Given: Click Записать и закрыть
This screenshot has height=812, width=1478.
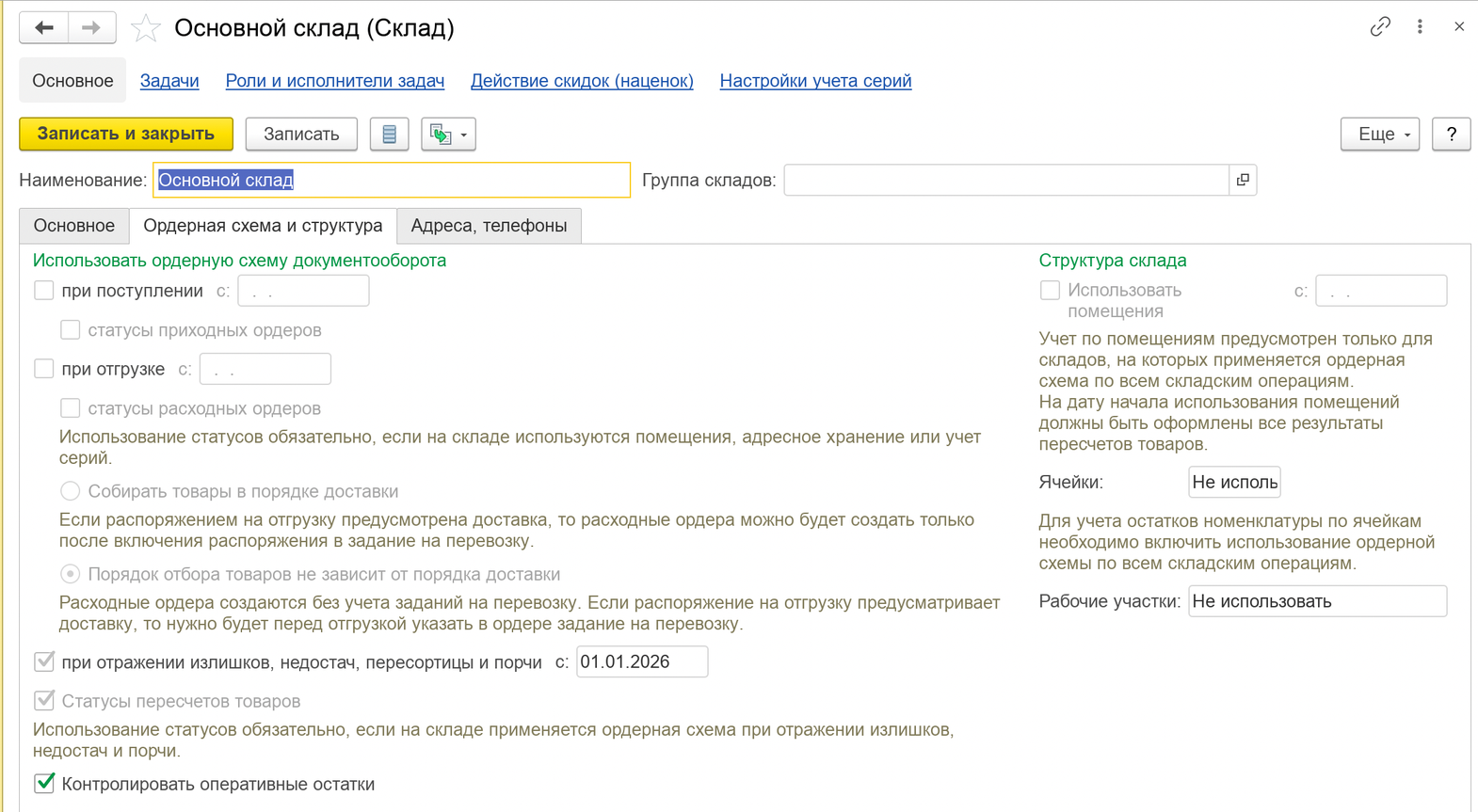Looking at the screenshot, I should click(126, 134).
